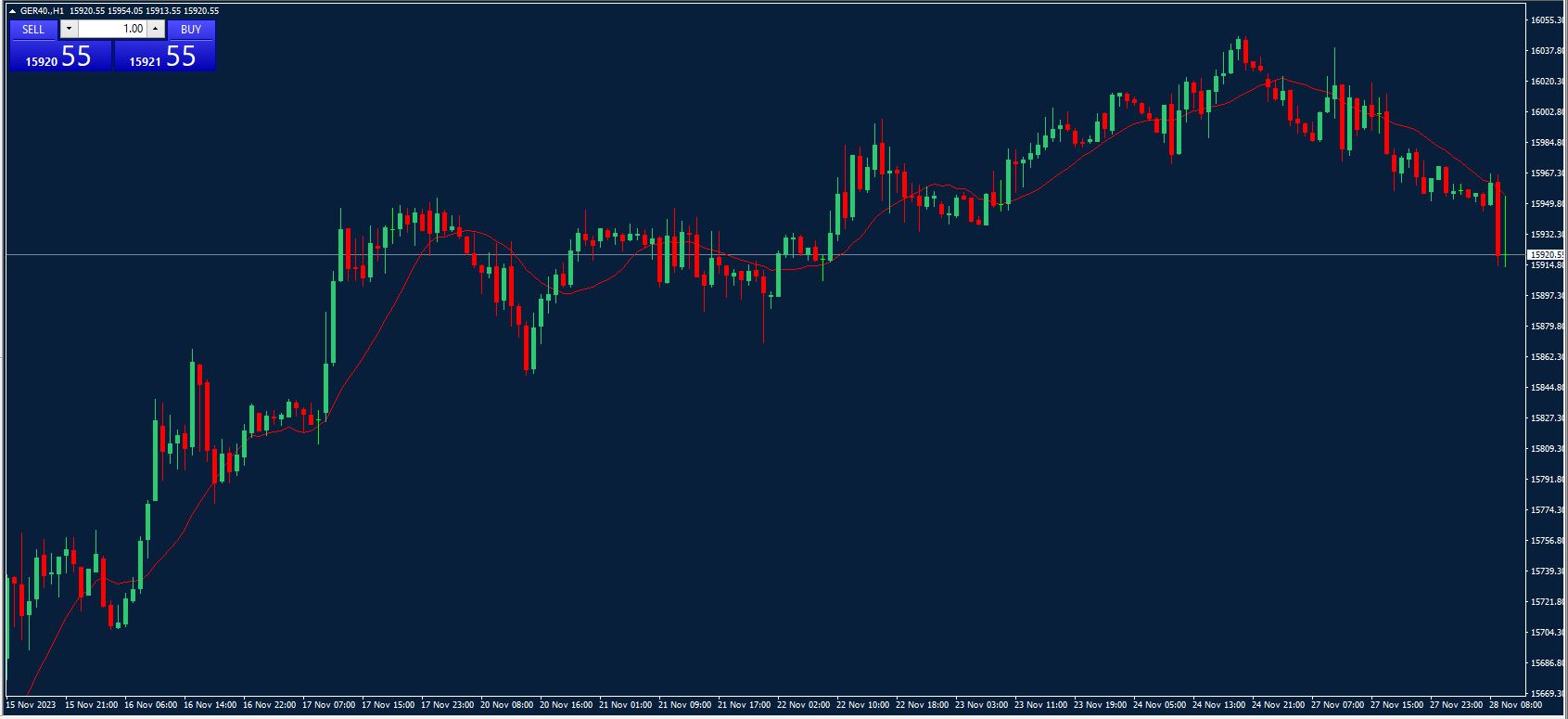1568x719 pixels.
Task: Click the 15704.30 price scale label
Action: coord(1547,633)
